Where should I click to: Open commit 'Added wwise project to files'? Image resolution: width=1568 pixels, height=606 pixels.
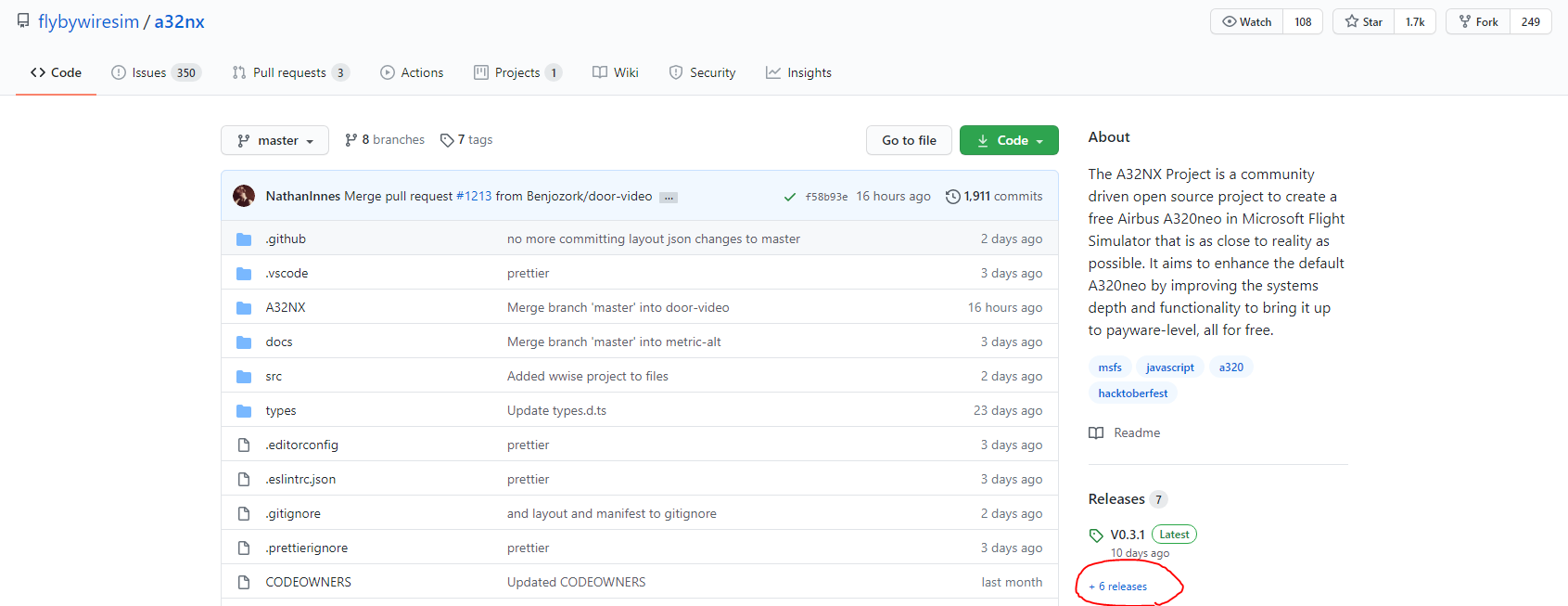pyautogui.click(x=588, y=376)
